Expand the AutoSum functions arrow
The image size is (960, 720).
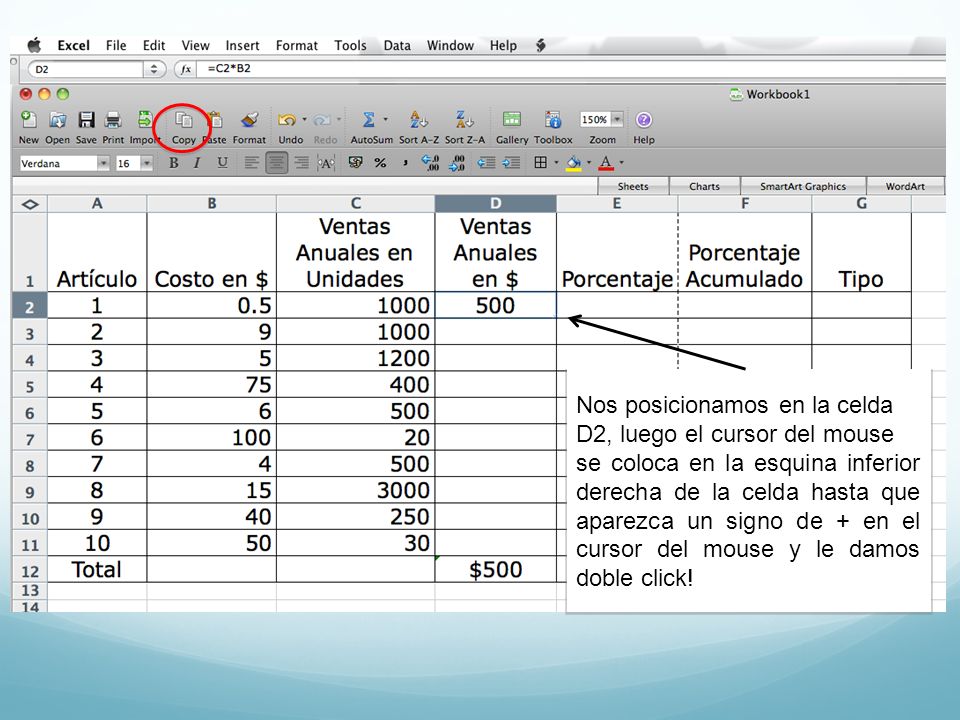tap(386, 119)
